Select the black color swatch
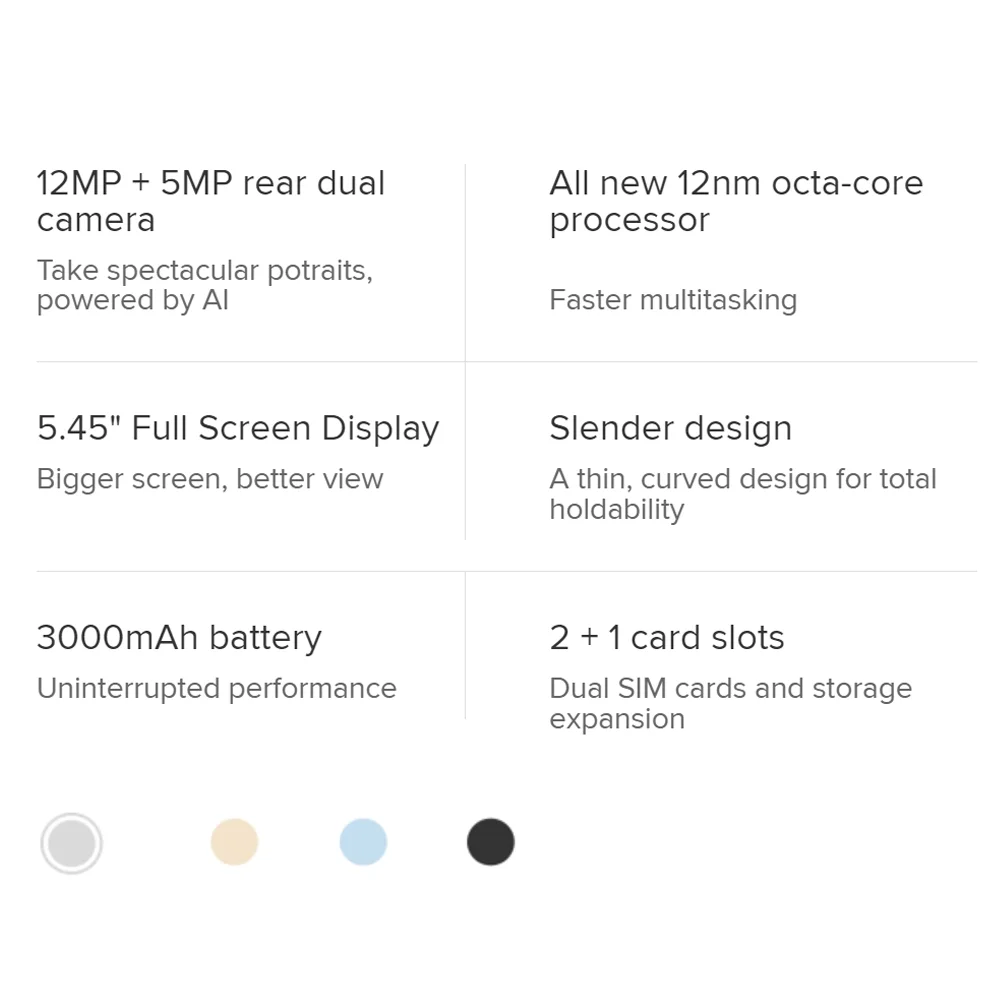 [490, 842]
